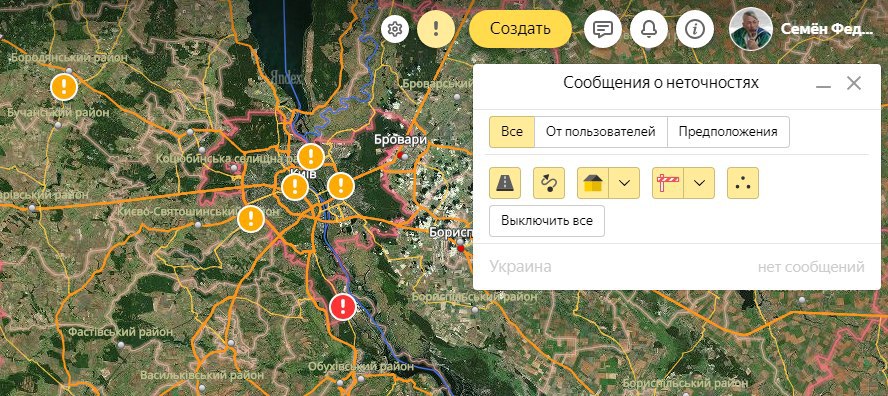Screen dimensions: 888x396
Task: Select the От пользователей tab
Action: [601, 132]
